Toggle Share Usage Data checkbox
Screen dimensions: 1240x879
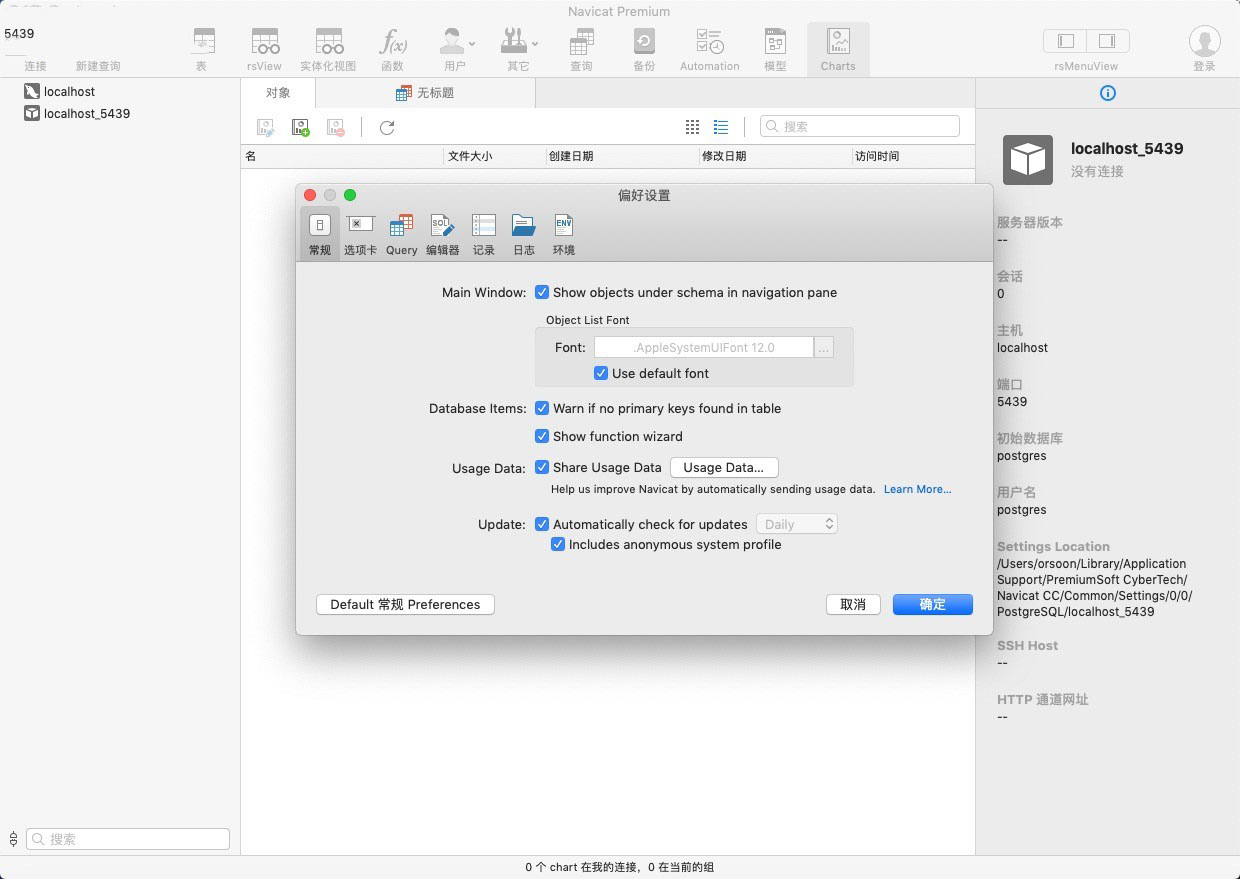tap(542, 467)
